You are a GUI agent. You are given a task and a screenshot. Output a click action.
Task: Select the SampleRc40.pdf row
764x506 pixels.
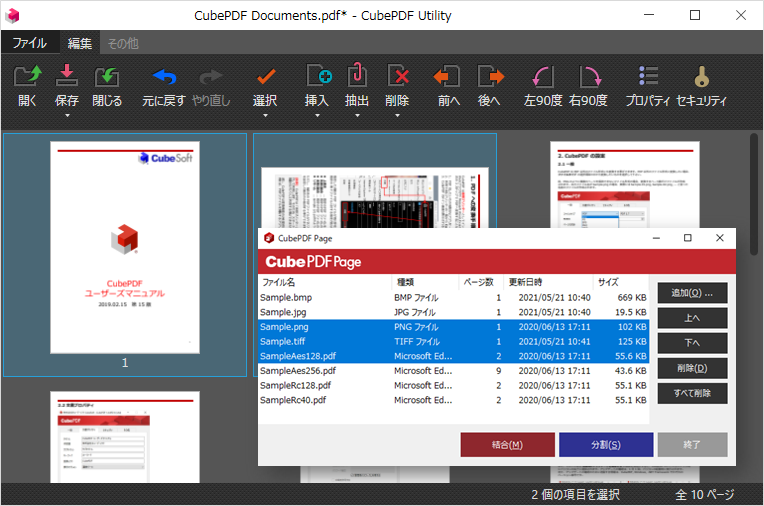tap(454, 400)
